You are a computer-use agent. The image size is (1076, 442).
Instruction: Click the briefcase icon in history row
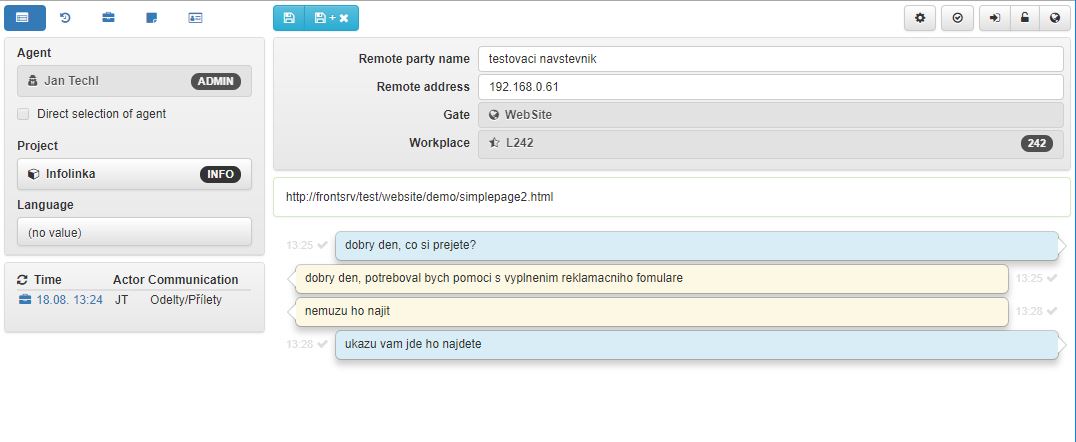coord(25,300)
